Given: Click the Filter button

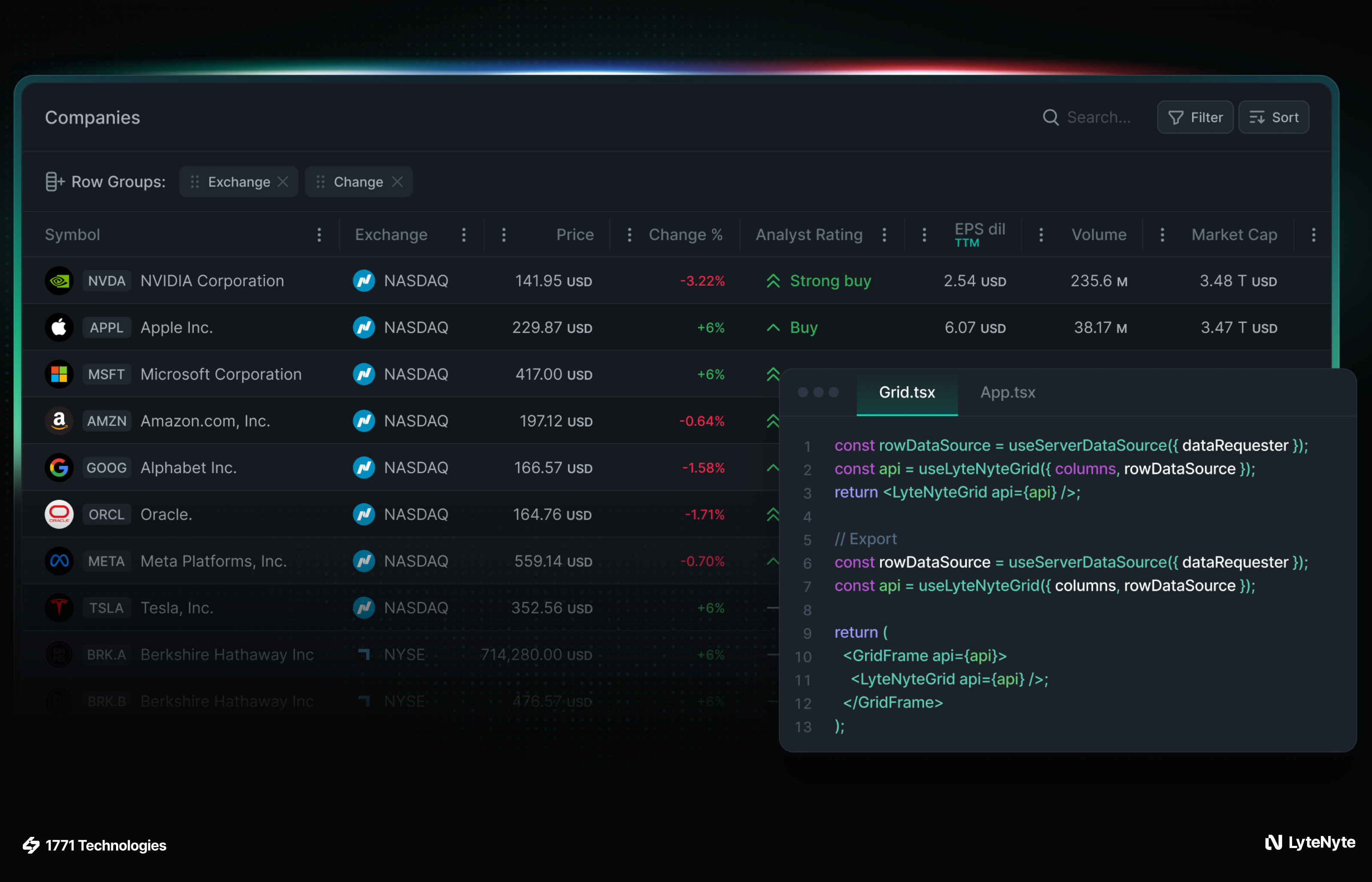Looking at the screenshot, I should coord(1195,117).
